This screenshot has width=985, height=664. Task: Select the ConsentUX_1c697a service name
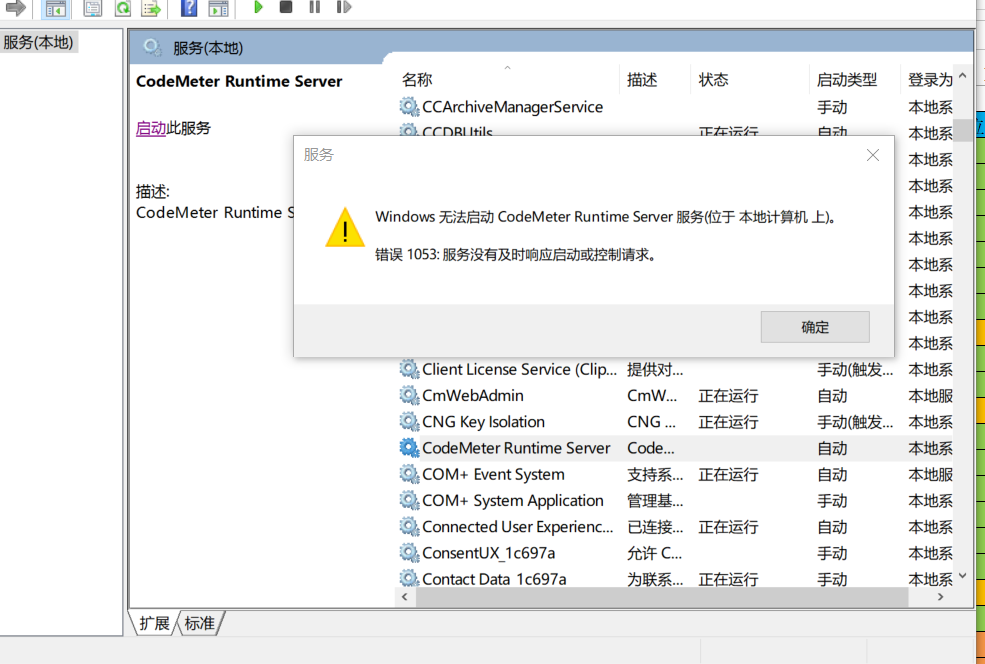coord(489,553)
